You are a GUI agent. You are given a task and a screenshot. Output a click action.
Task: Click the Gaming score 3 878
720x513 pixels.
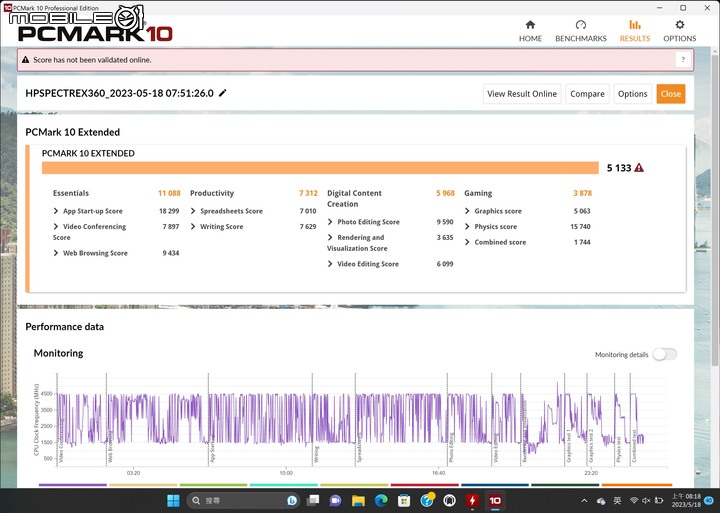[x=582, y=193]
